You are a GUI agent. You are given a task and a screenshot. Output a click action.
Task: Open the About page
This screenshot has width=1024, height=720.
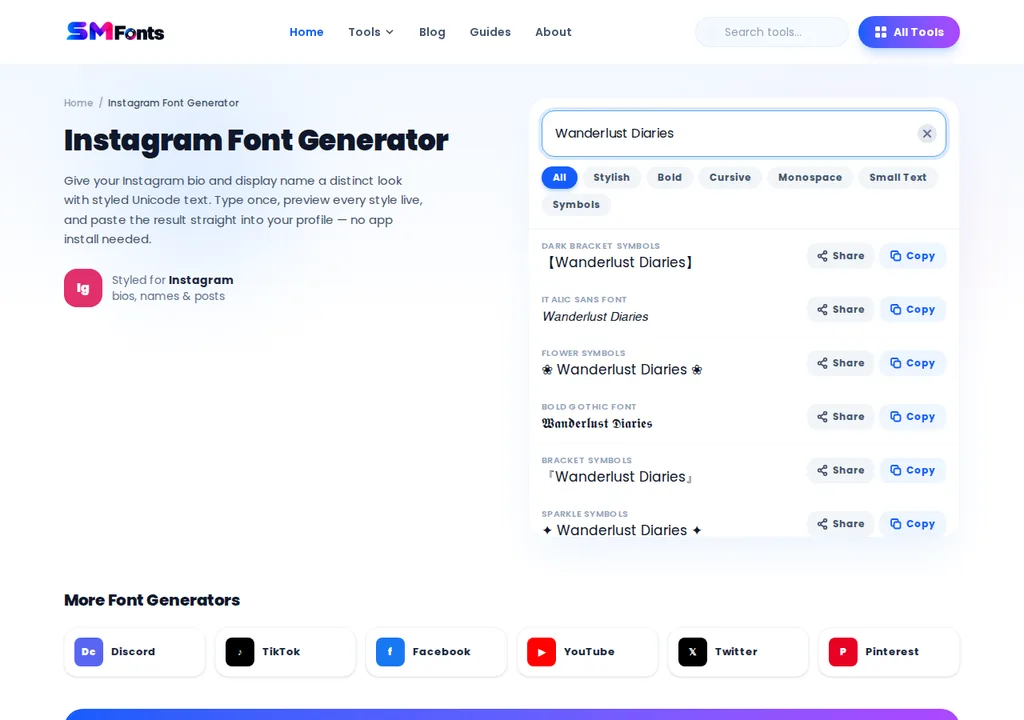tap(553, 32)
